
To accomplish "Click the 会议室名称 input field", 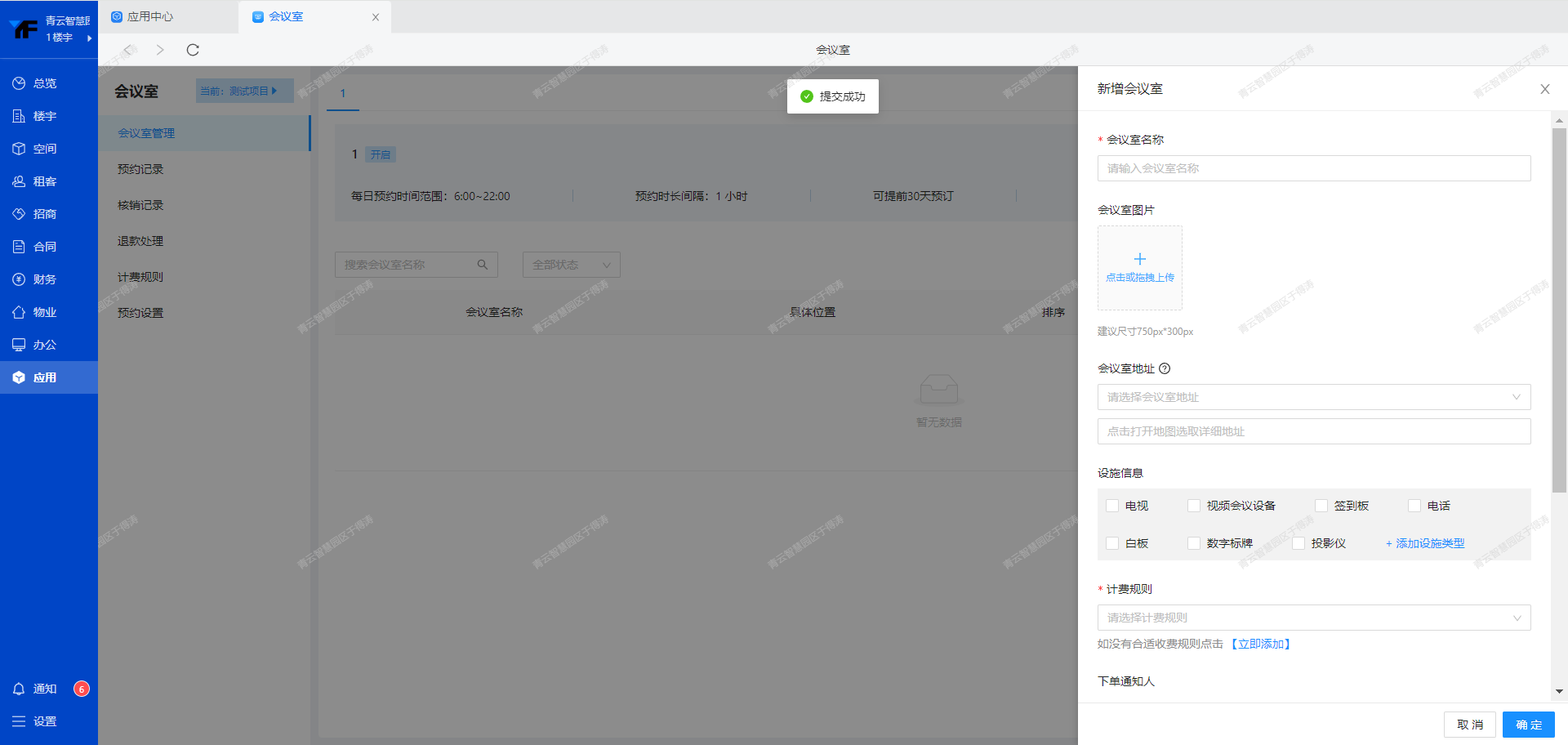I will (x=1313, y=168).
